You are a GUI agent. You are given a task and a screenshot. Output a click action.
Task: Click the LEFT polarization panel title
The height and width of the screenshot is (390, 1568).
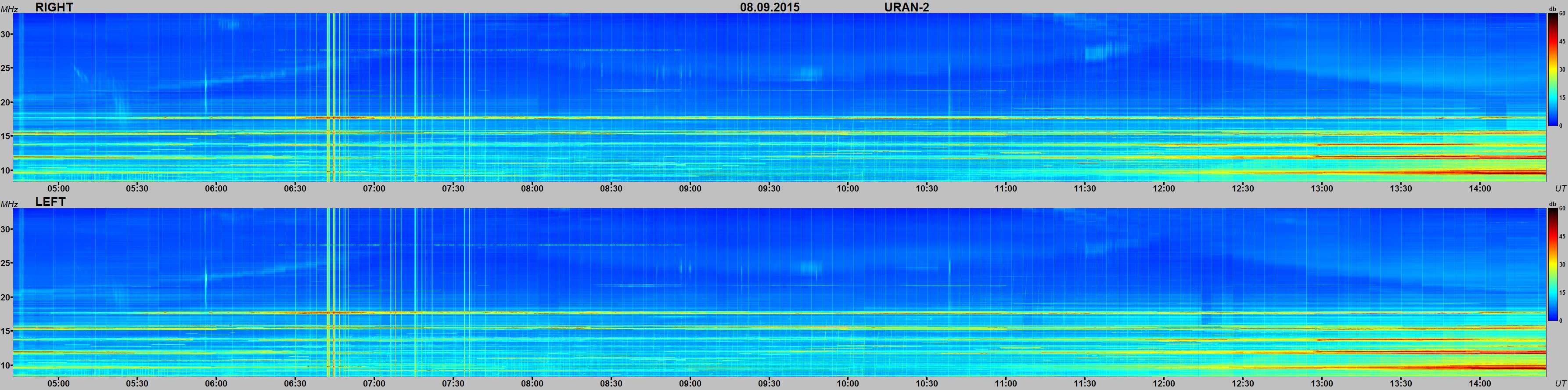tap(50, 202)
